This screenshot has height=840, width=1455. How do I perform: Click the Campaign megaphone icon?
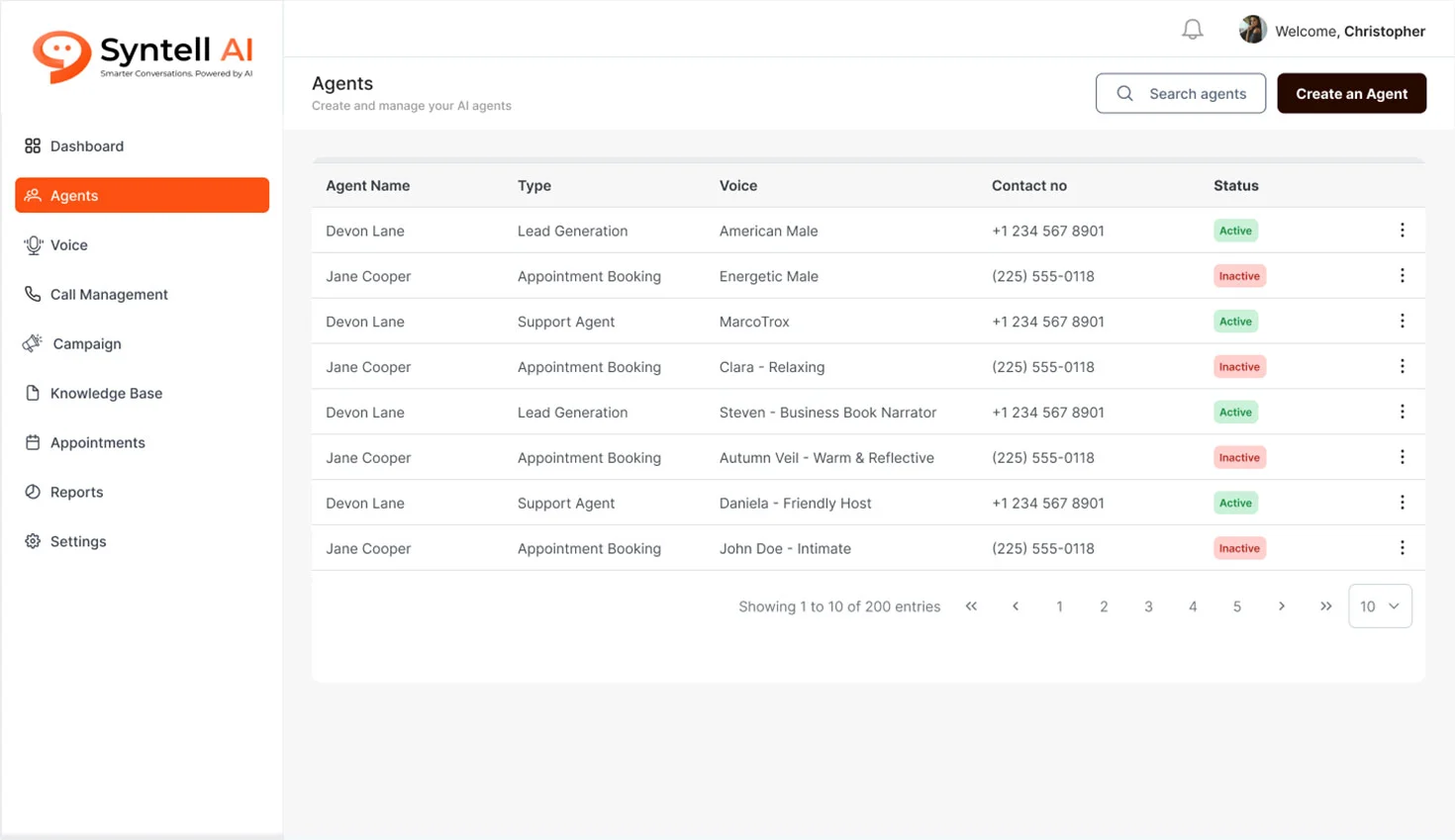33,343
